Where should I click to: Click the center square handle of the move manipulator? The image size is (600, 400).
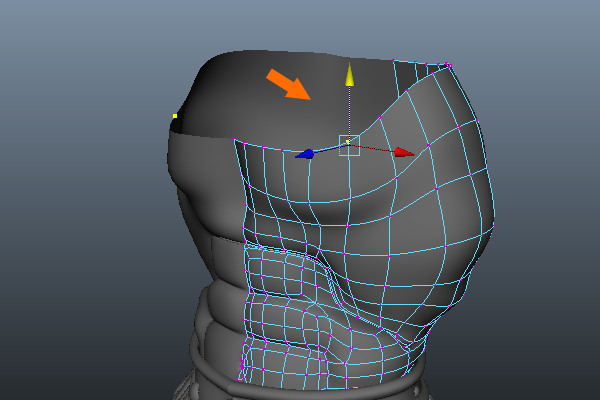pos(349,145)
